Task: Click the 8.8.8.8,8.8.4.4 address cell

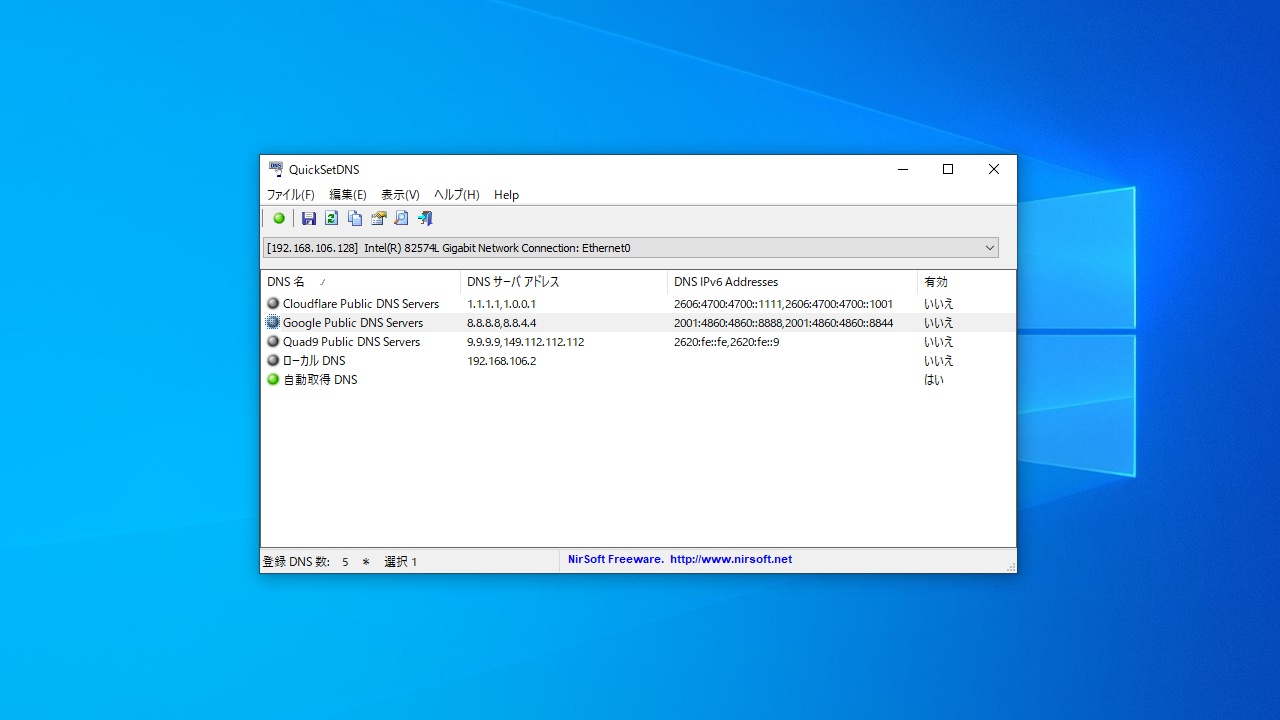Action: [x=501, y=322]
